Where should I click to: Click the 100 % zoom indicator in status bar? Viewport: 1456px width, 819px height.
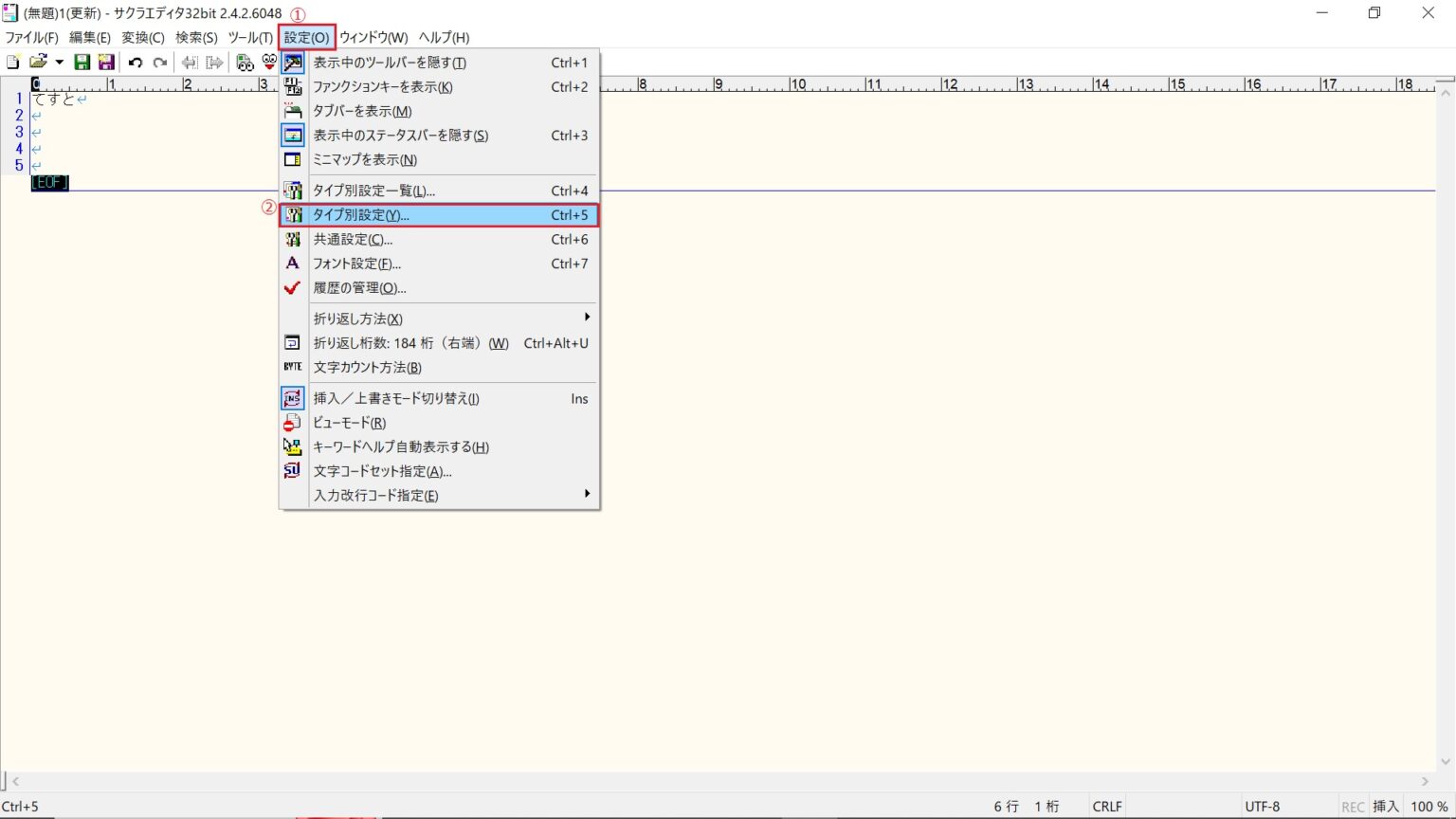(1429, 807)
